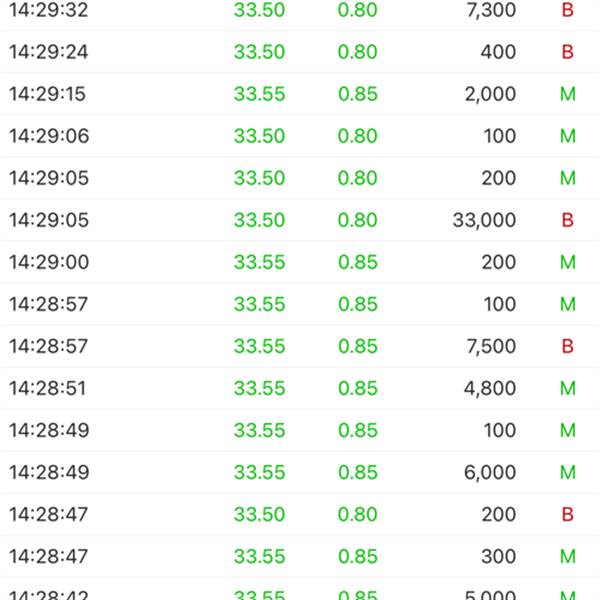
Task: Click the 300 volume entry
Action: [499, 556]
